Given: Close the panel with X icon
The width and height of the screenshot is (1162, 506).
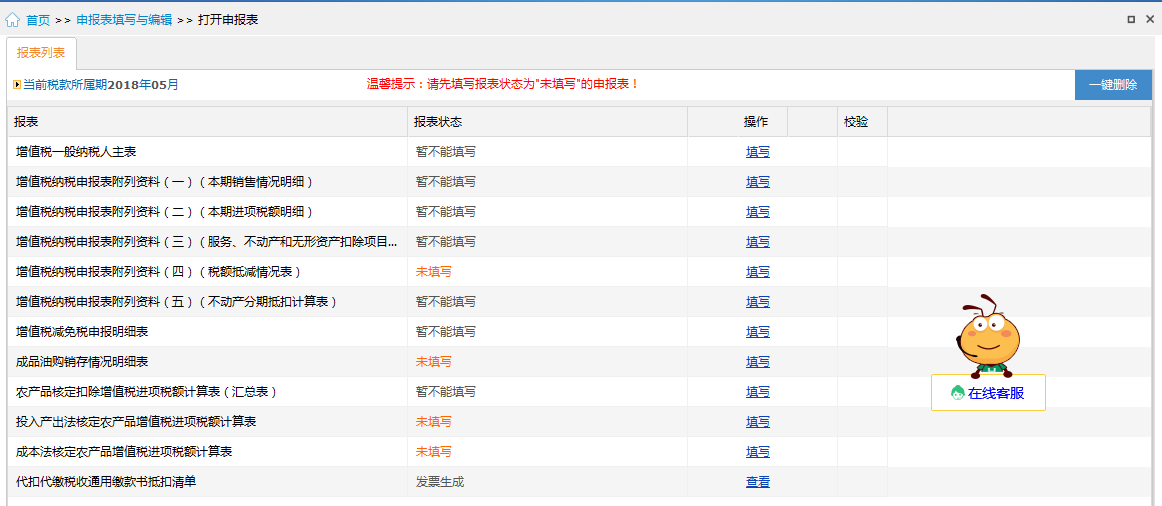Looking at the screenshot, I should point(1150,20).
